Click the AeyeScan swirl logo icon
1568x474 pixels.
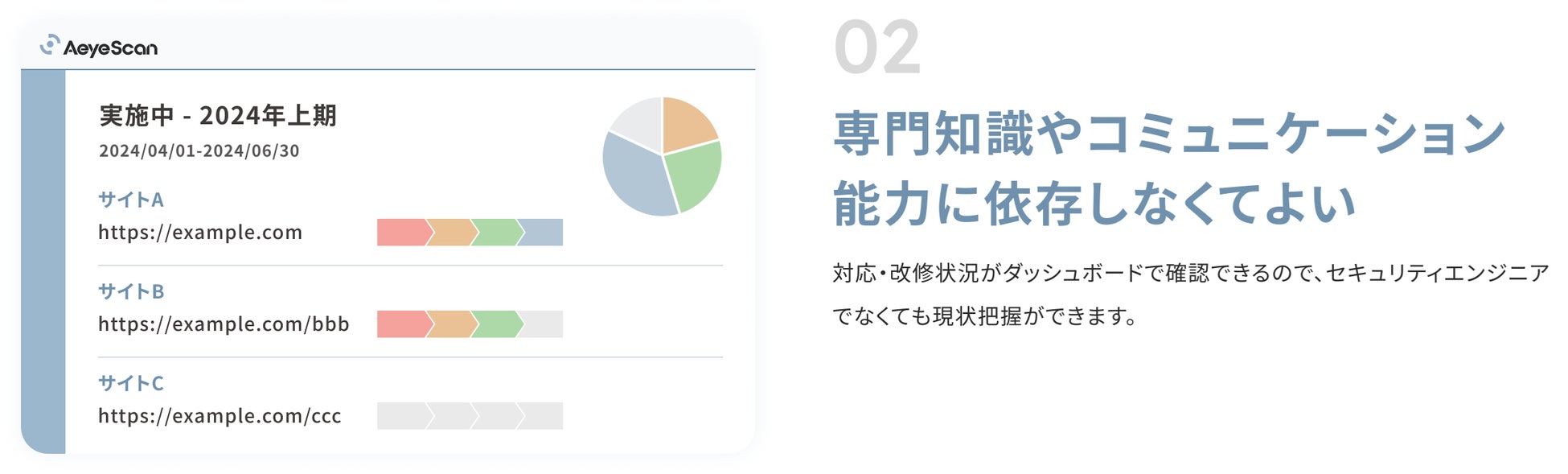(50, 45)
